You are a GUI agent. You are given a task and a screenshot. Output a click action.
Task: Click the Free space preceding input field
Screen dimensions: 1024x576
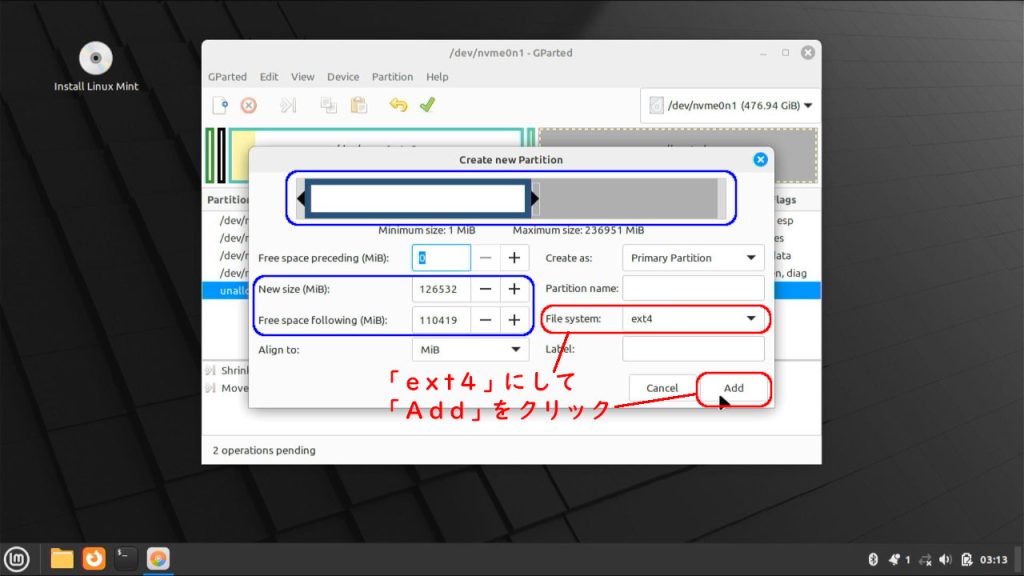[441, 258]
